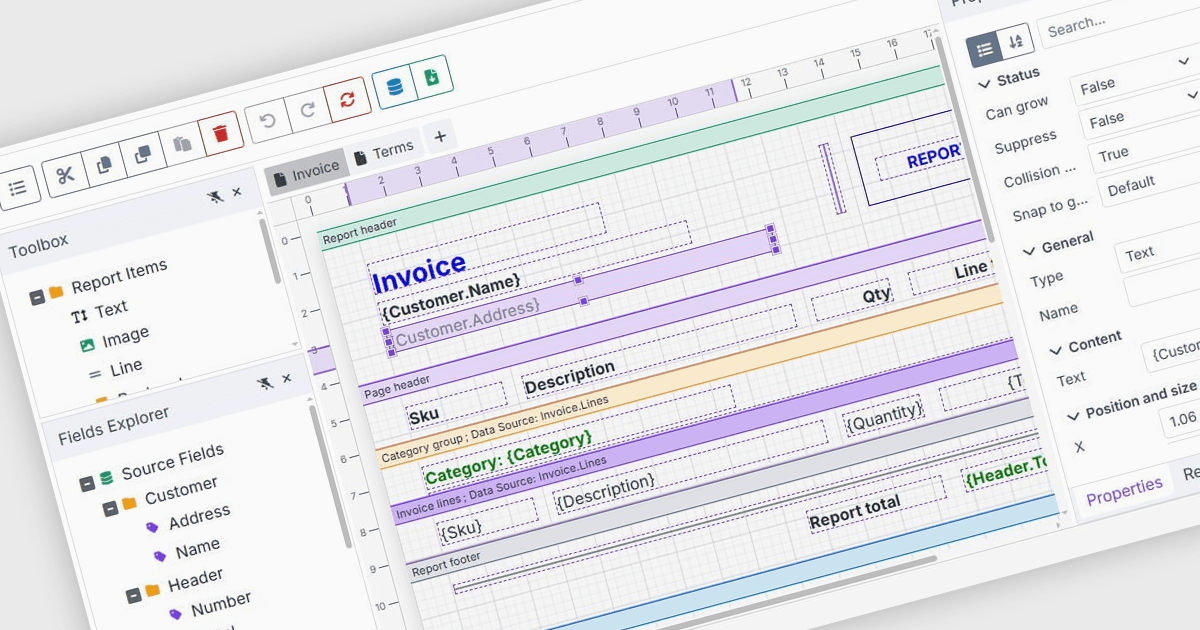Viewport: 1200px width, 630px height.
Task: Select the {Quantity} data field
Action: point(885,417)
